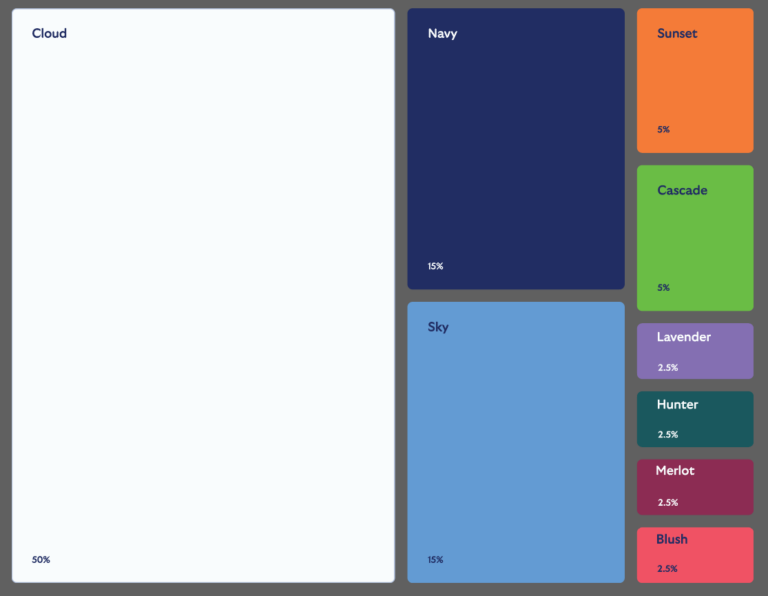768x596 pixels.
Task: Click the 2.5% text under Merlot
Action: pyautogui.click(x=668, y=503)
